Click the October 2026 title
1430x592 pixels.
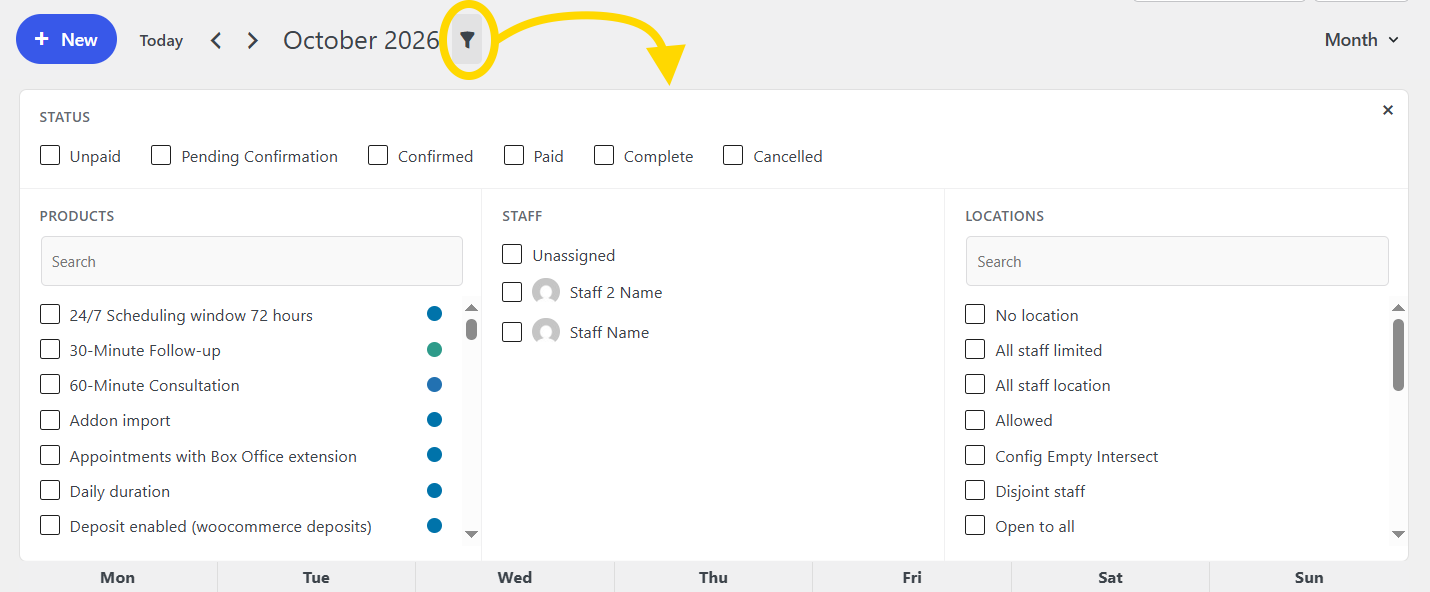point(361,40)
